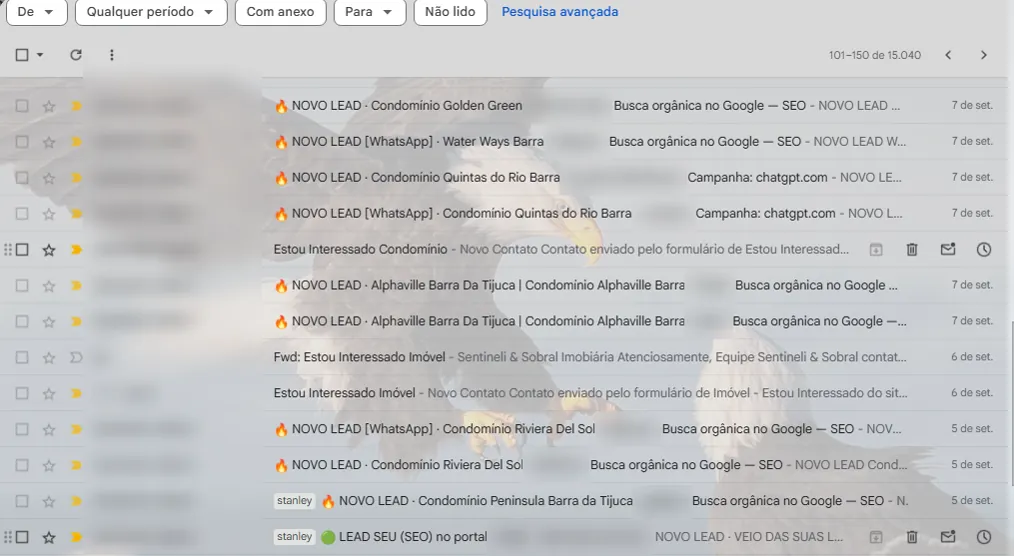
Task: Select the LEAD SEU (SEO) email checkbox
Action: pyautogui.click(x=22, y=537)
